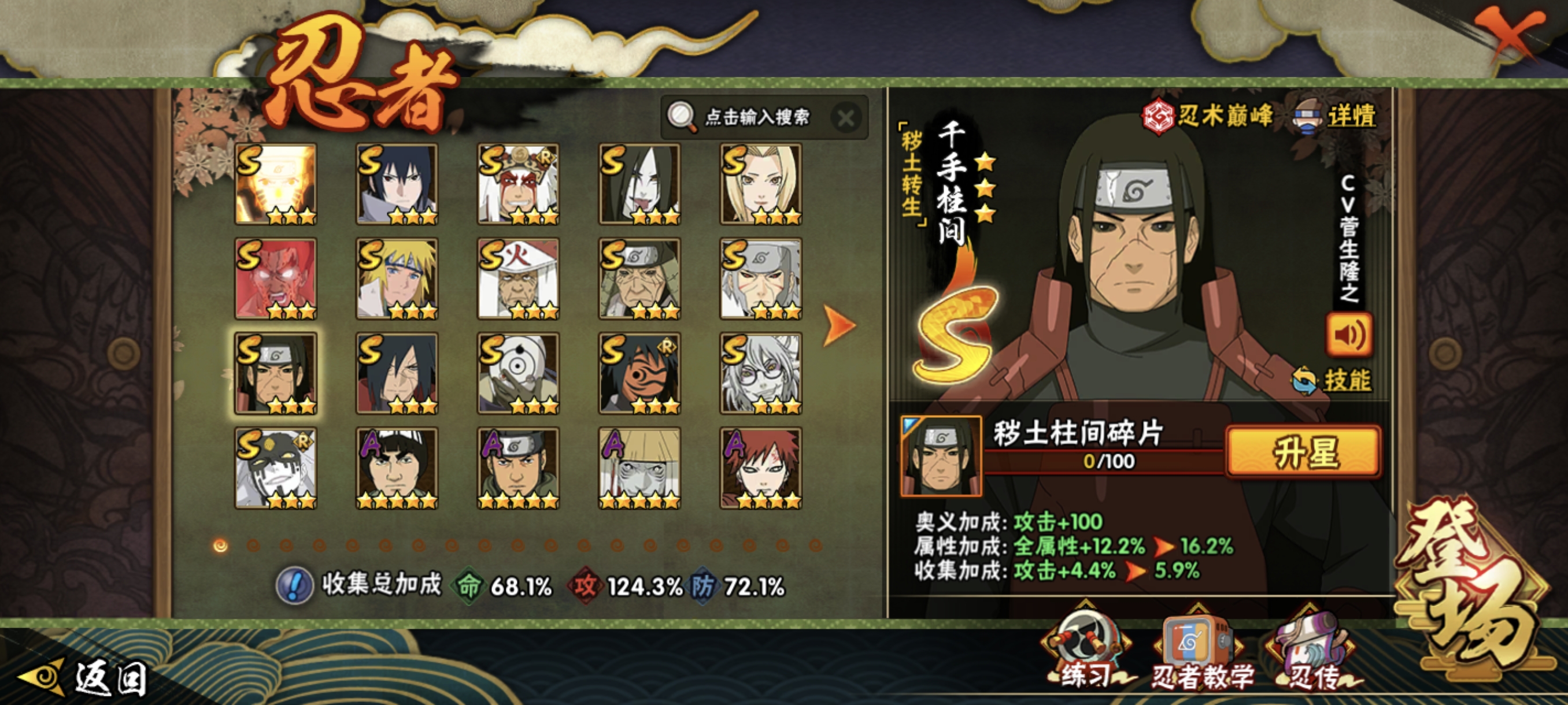1568x705 pixels.
Task: Select the last page indicator dot
Action: point(816,545)
